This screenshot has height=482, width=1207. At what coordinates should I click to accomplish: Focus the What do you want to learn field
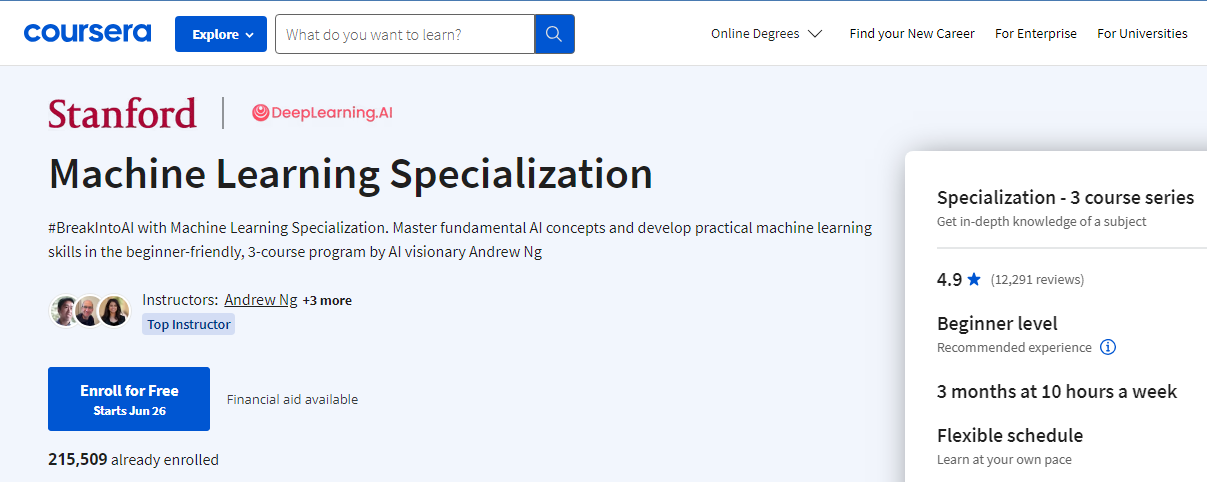pyautogui.click(x=404, y=34)
